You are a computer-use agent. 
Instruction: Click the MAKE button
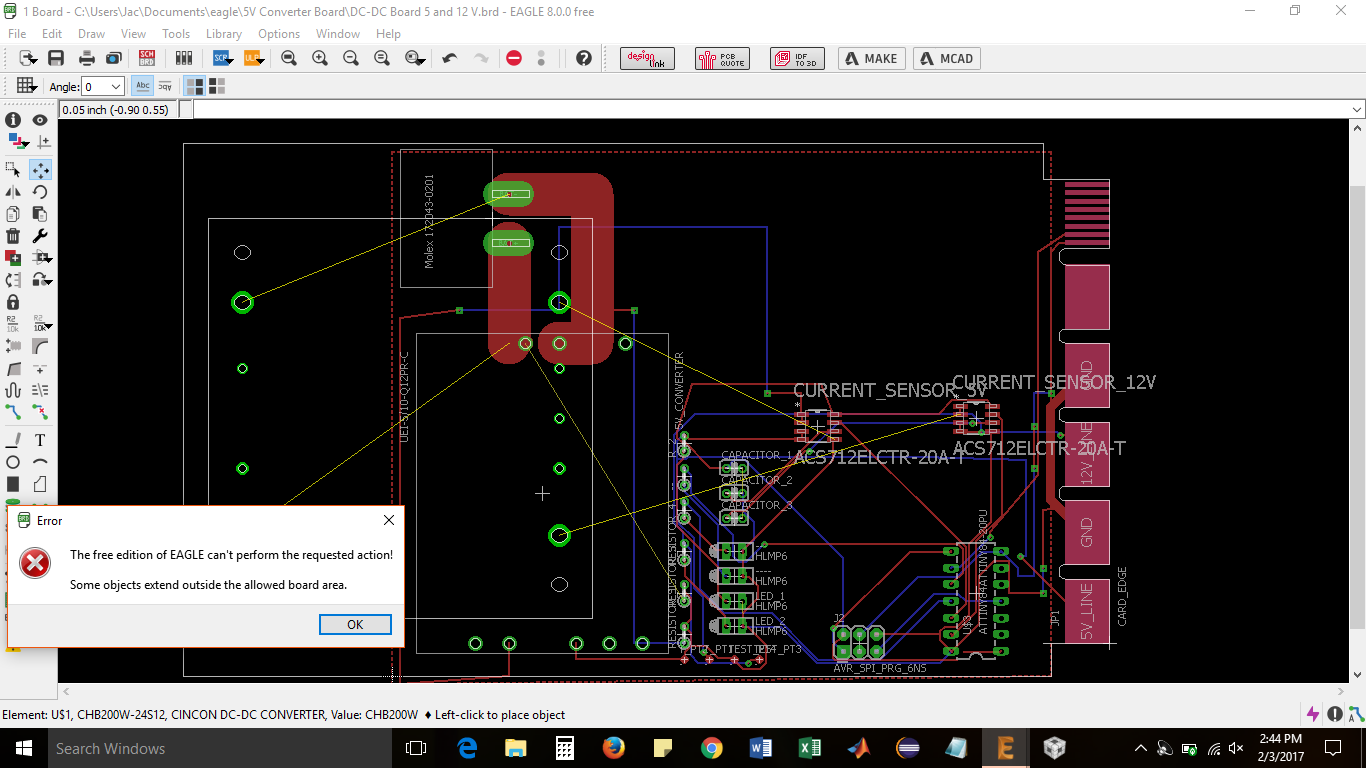[x=872, y=58]
